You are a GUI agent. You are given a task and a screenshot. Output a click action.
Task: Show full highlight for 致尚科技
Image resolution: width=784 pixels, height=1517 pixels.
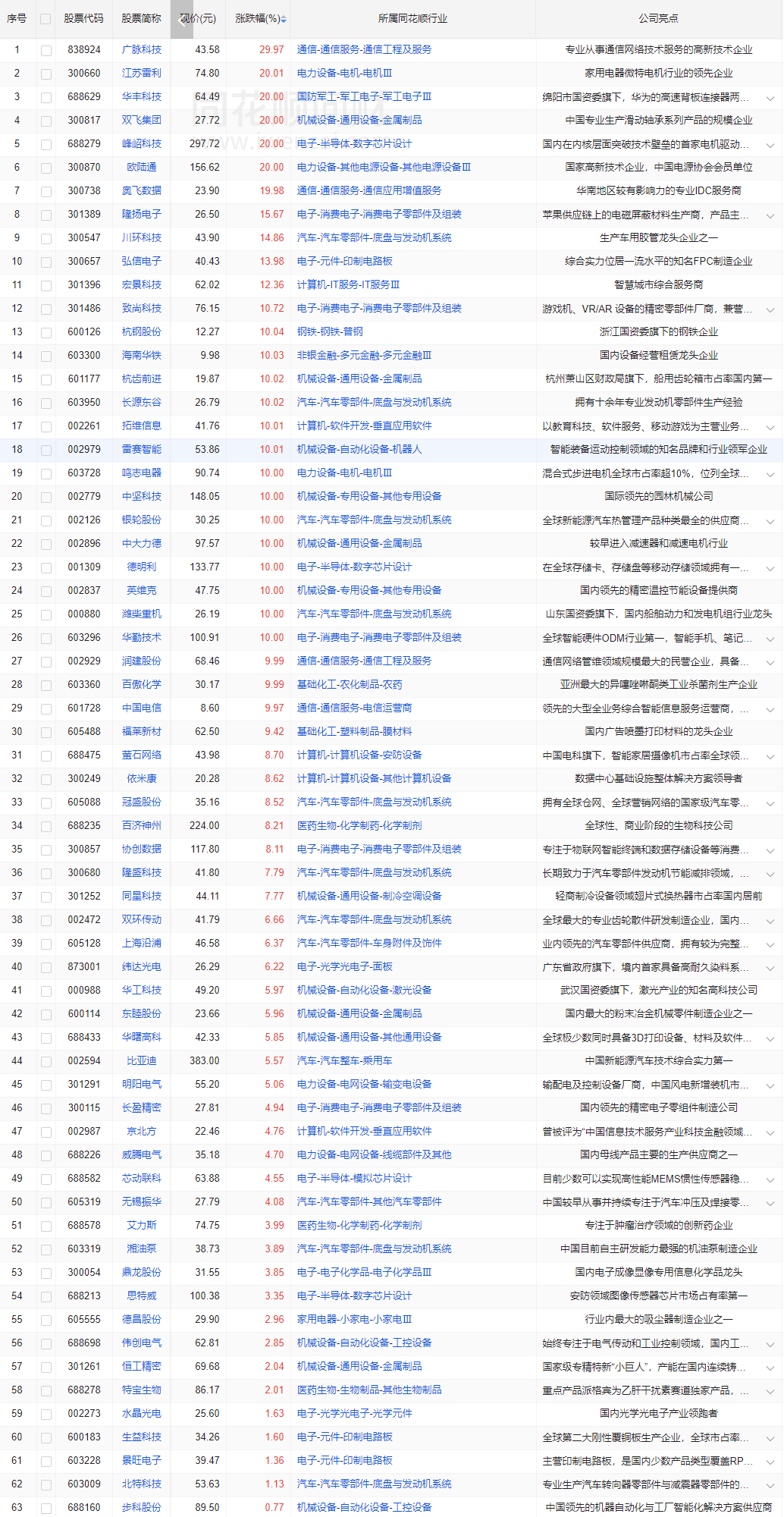pos(770,309)
